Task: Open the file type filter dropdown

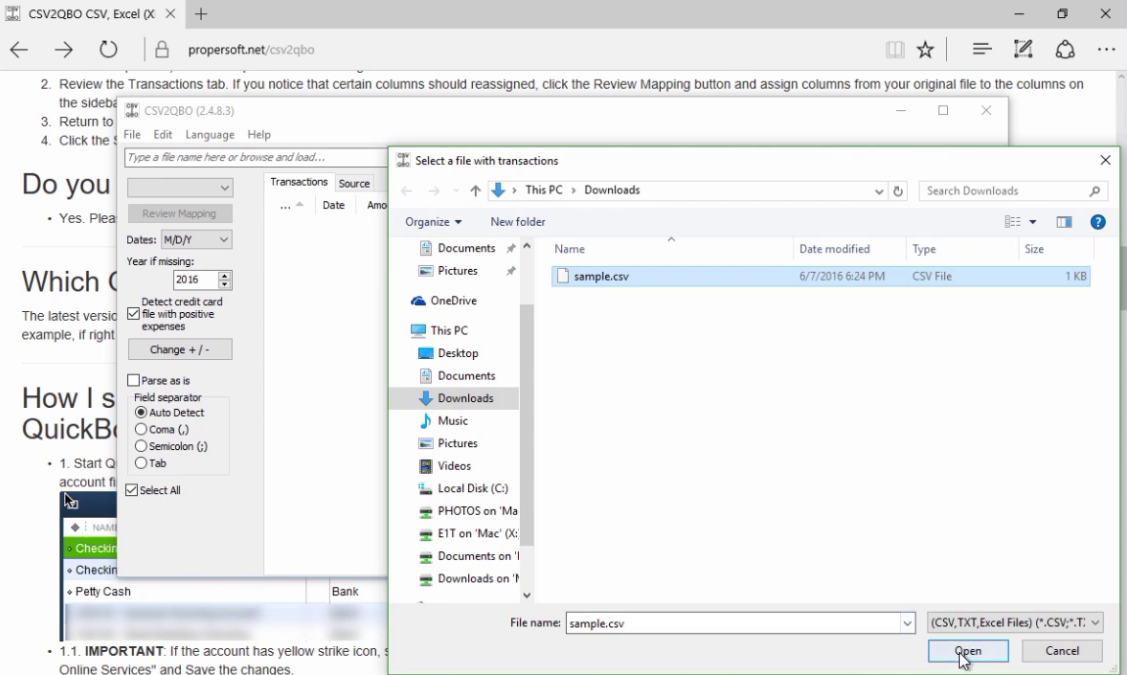Action: coord(1015,623)
